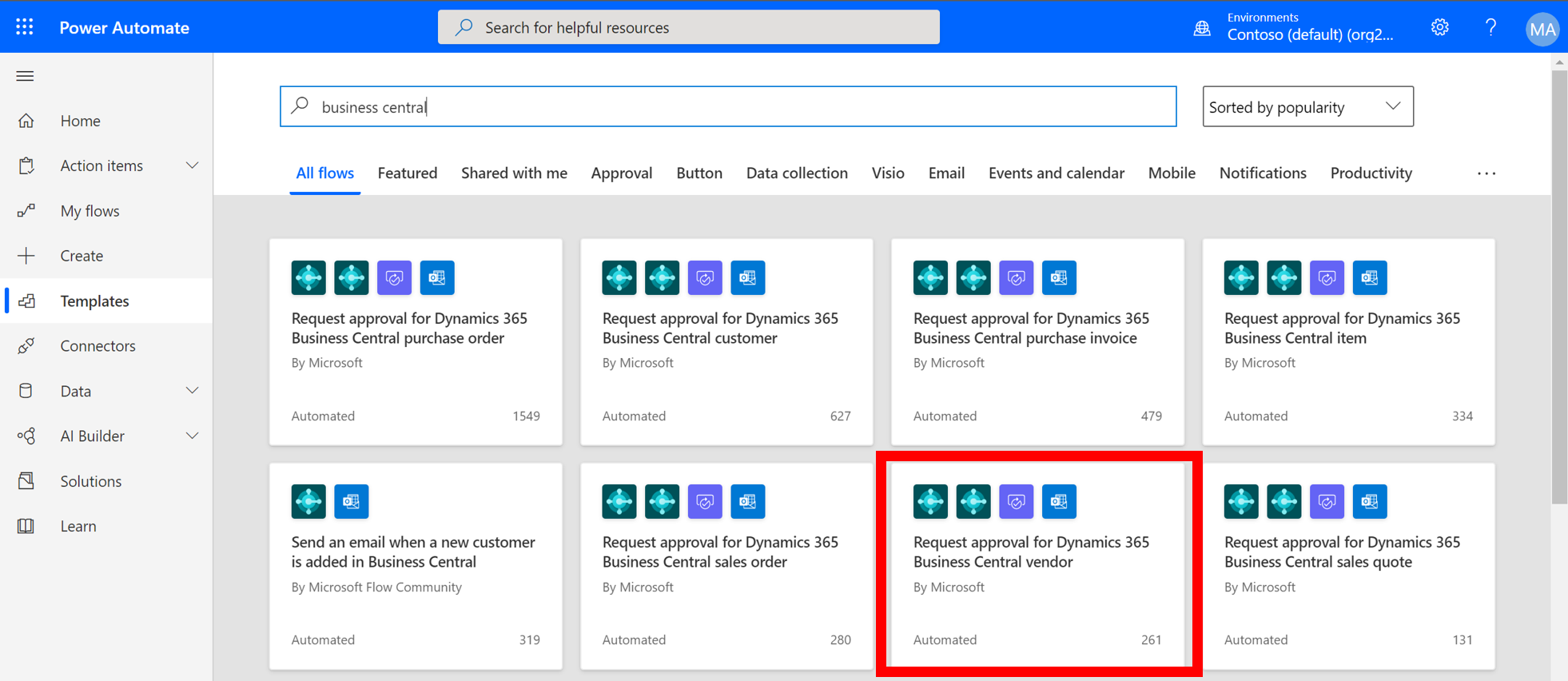The image size is (1568, 681).
Task: Open the Approval tab
Action: (622, 173)
